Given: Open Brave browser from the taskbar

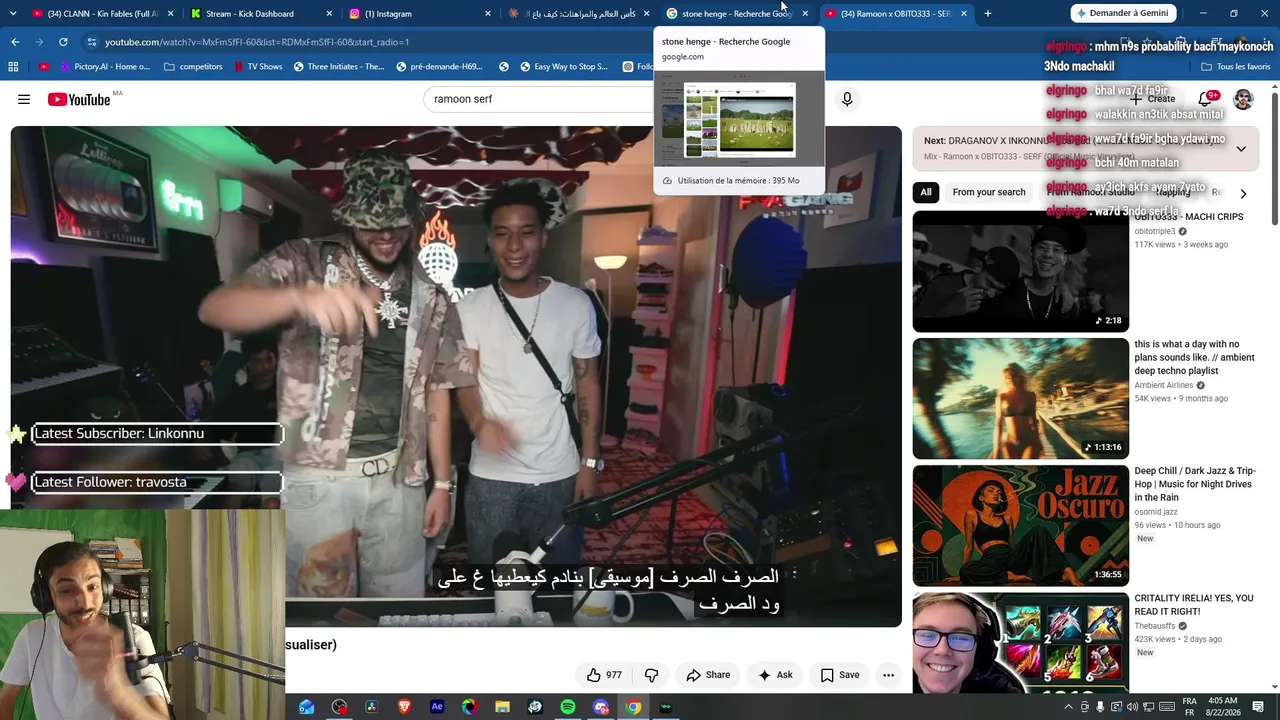Looking at the screenshot, I should click(404, 707).
